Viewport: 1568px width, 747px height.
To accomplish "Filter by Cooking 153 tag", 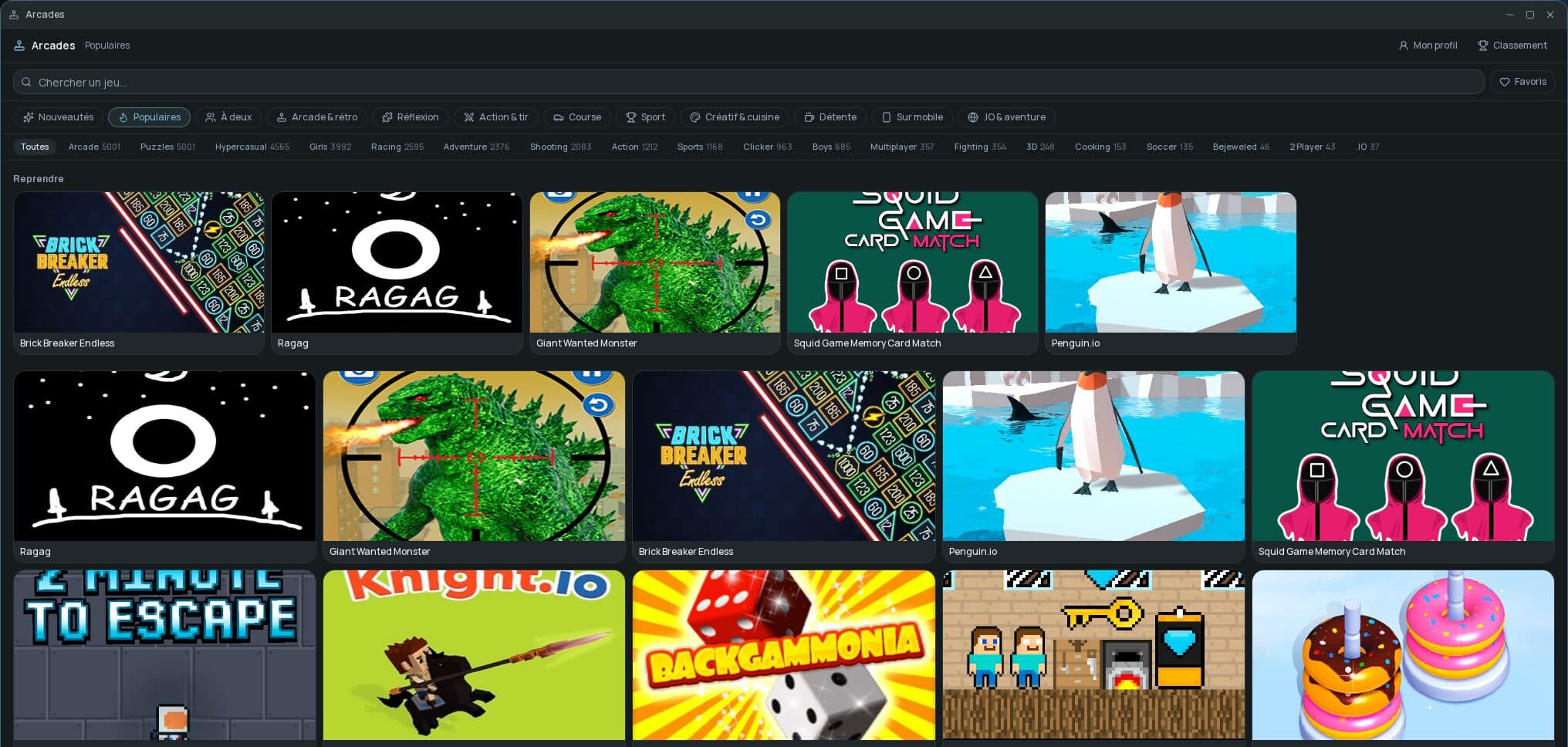I will pyautogui.click(x=1100, y=147).
